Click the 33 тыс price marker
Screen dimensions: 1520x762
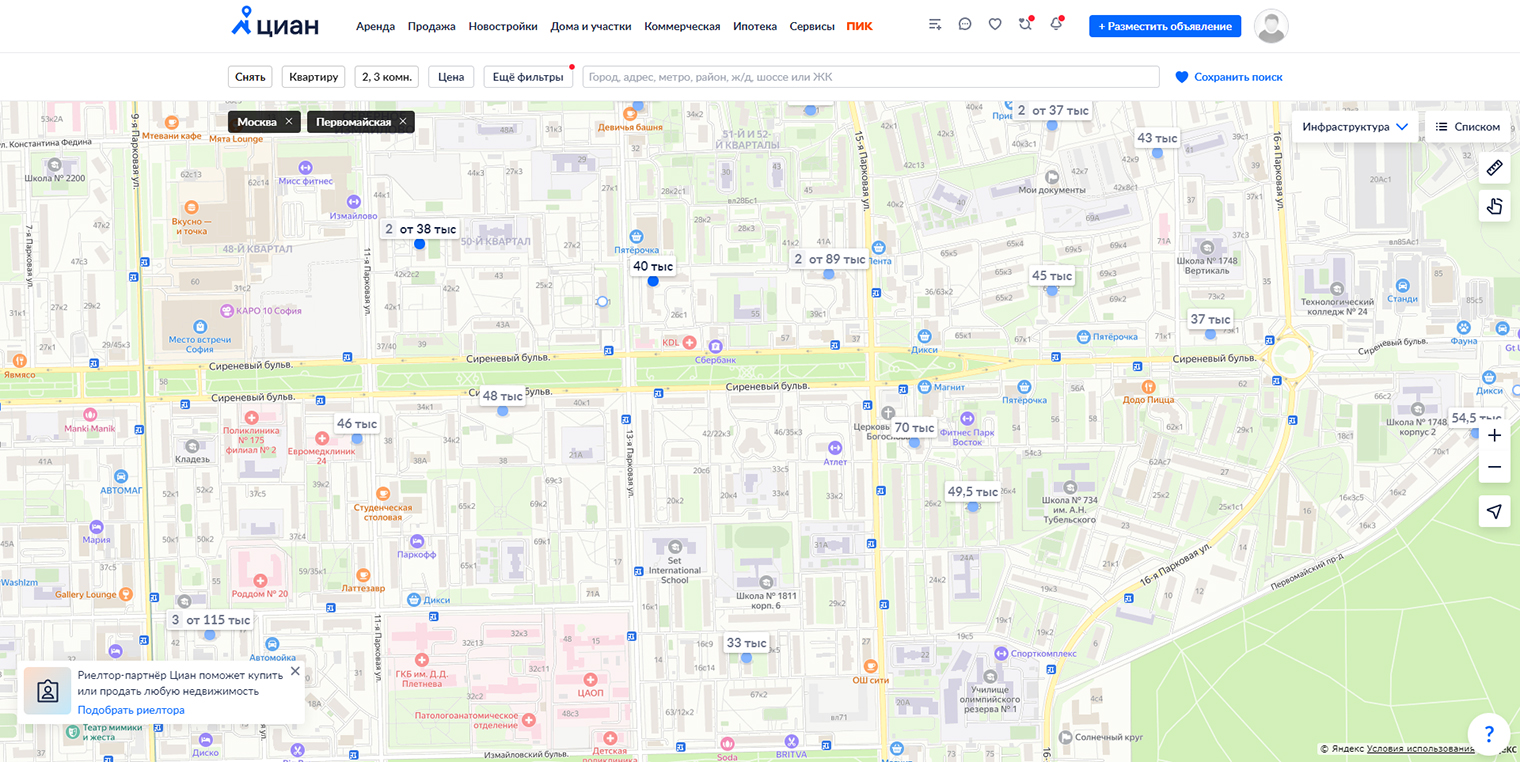click(x=746, y=643)
